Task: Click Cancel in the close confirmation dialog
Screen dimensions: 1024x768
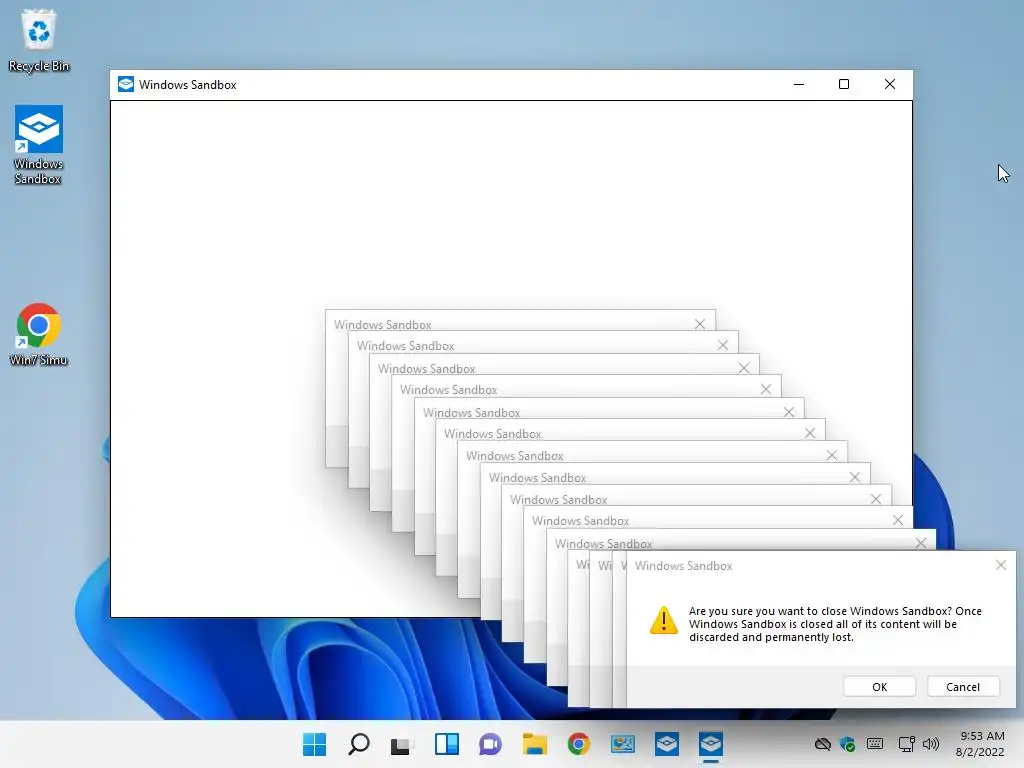Action: click(963, 686)
